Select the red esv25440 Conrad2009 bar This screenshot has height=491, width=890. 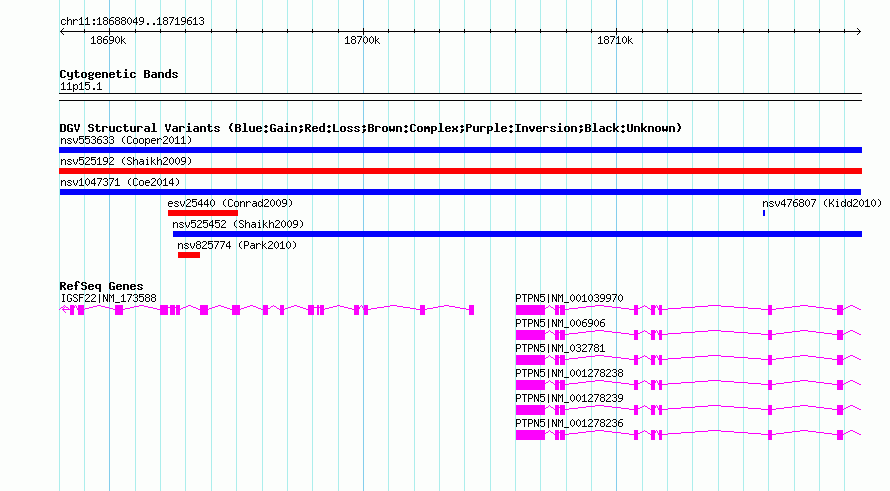click(x=203, y=213)
